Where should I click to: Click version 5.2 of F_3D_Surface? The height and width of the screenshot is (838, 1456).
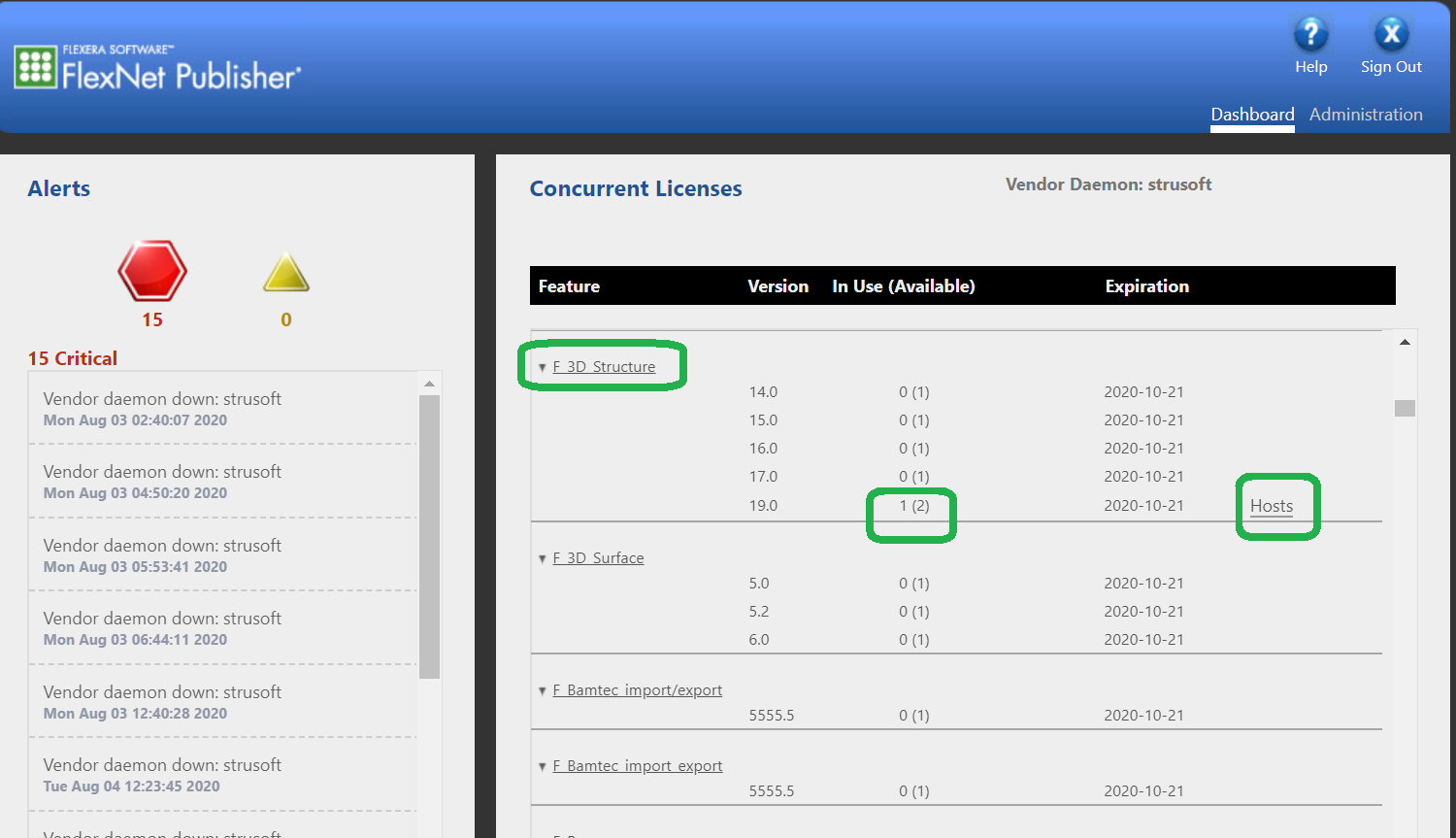pyautogui.click(x=759, y=612)
